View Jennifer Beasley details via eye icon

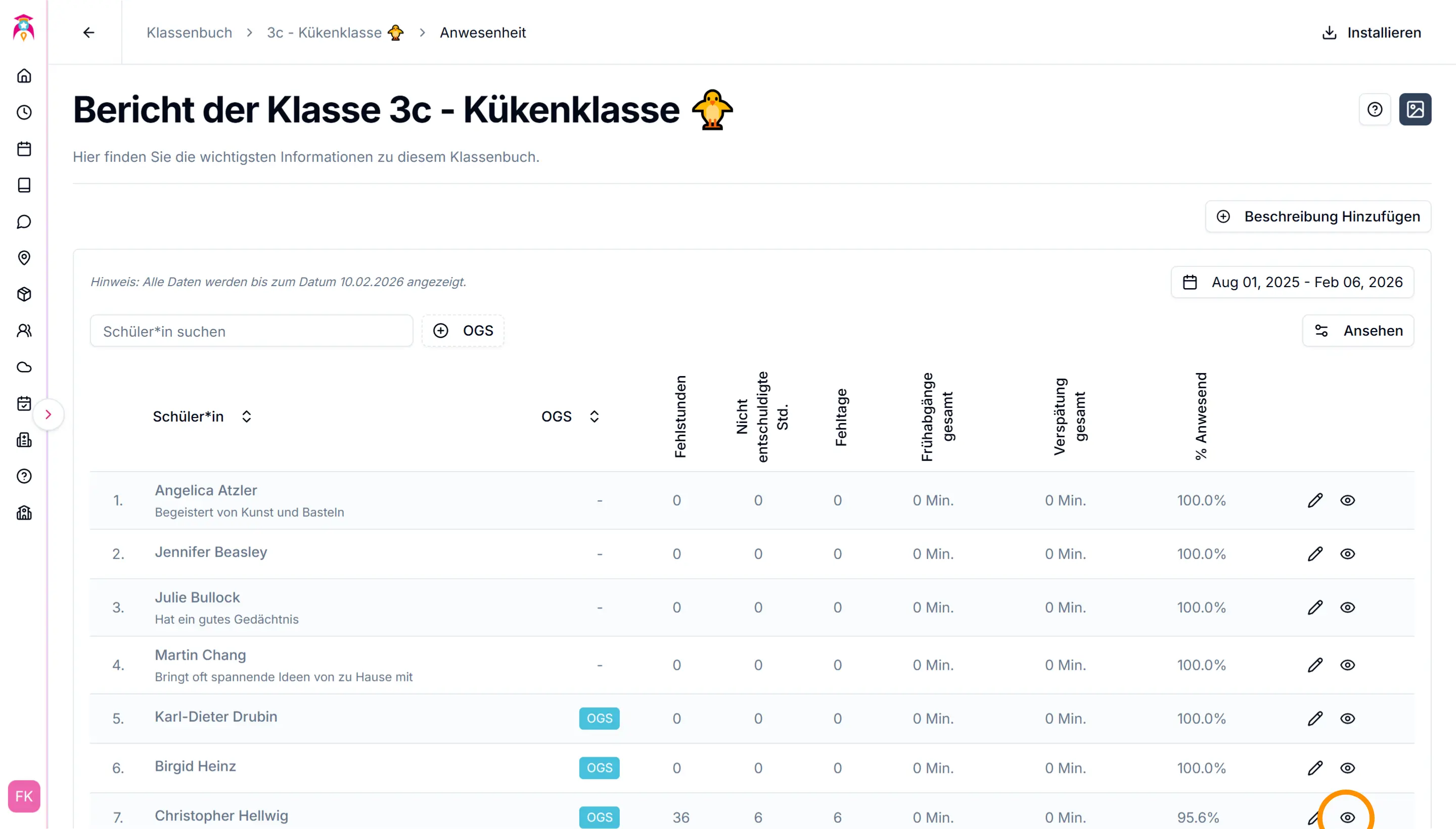click(x=1347, y=554)
